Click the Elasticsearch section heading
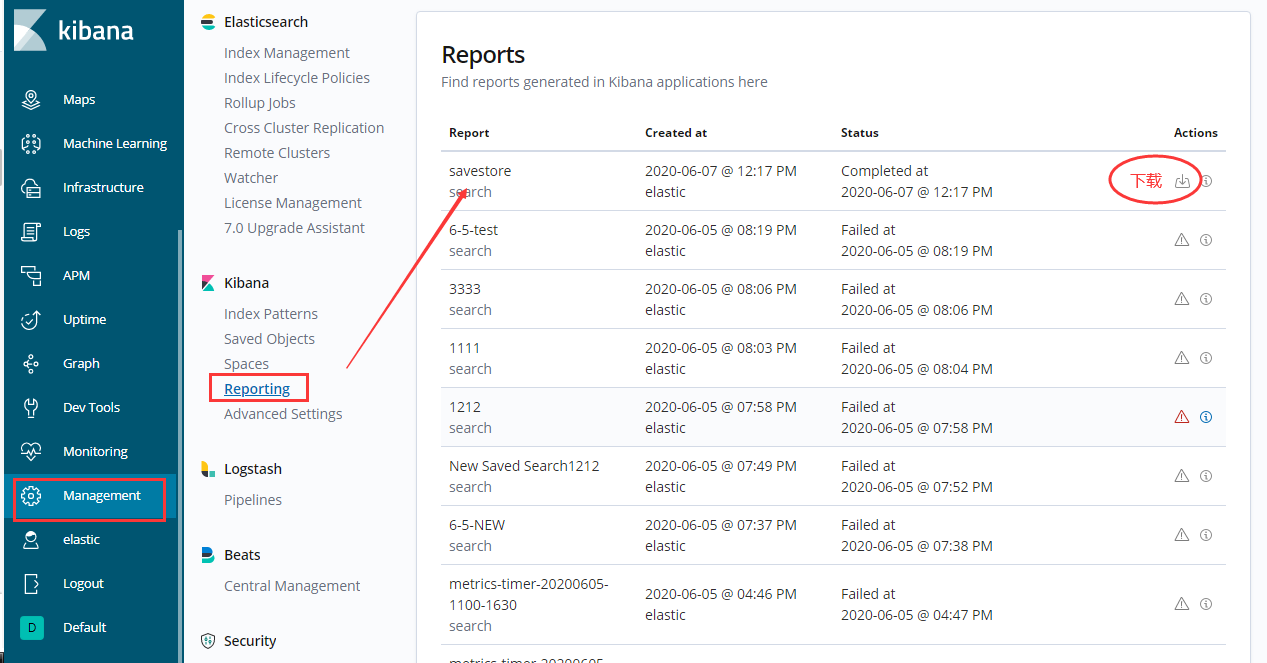Image resolution: width=1267 pixels, height=663 pixels. point(266,22)
